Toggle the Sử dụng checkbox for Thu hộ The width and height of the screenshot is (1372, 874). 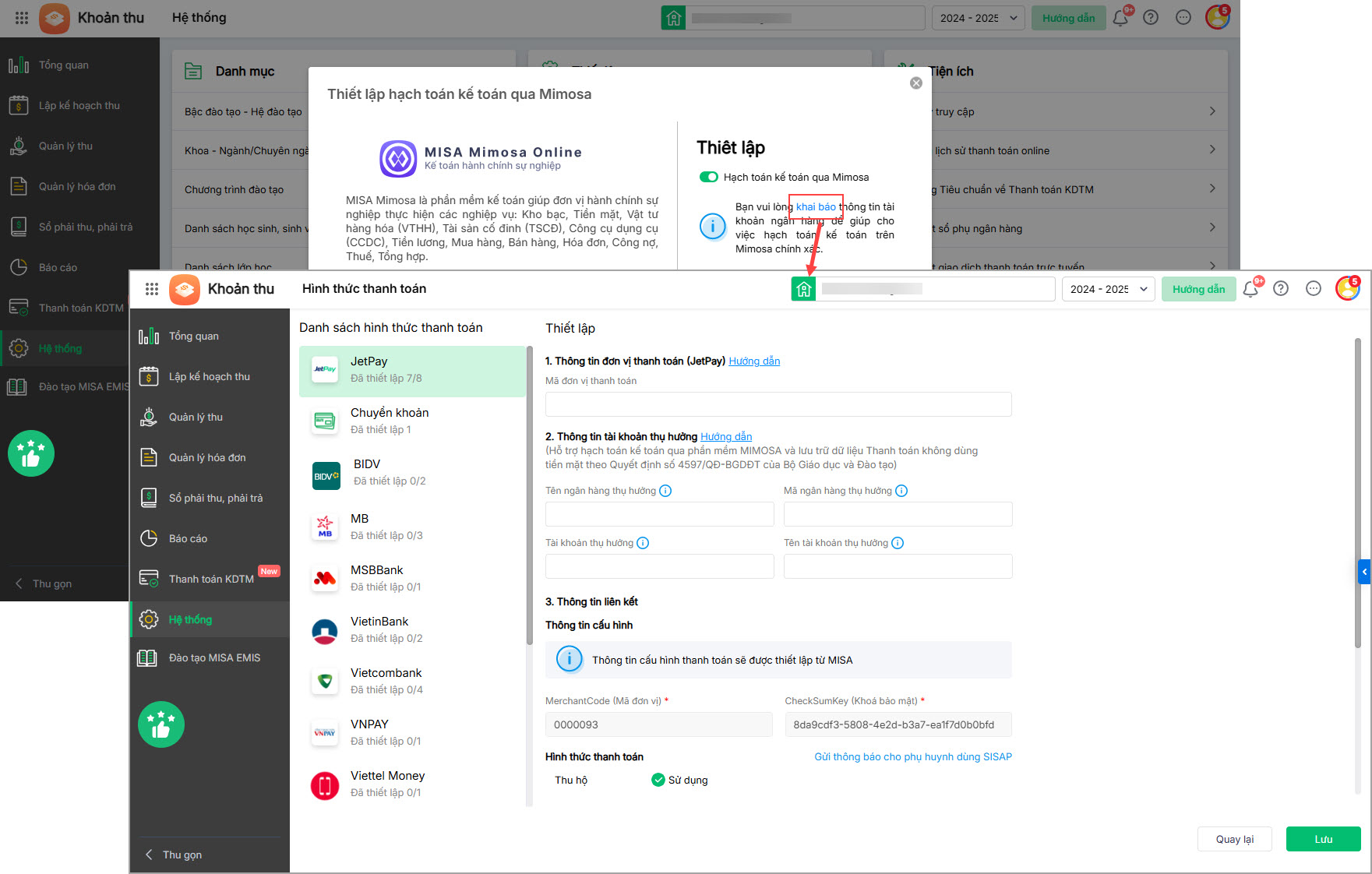click(x=658, y=780)
